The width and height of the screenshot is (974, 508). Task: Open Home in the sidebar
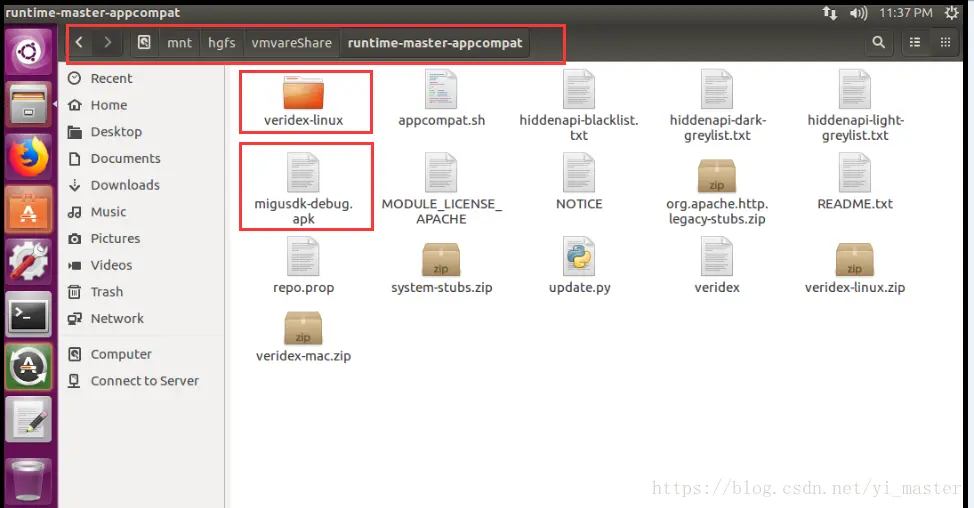(x=109, y=105)
